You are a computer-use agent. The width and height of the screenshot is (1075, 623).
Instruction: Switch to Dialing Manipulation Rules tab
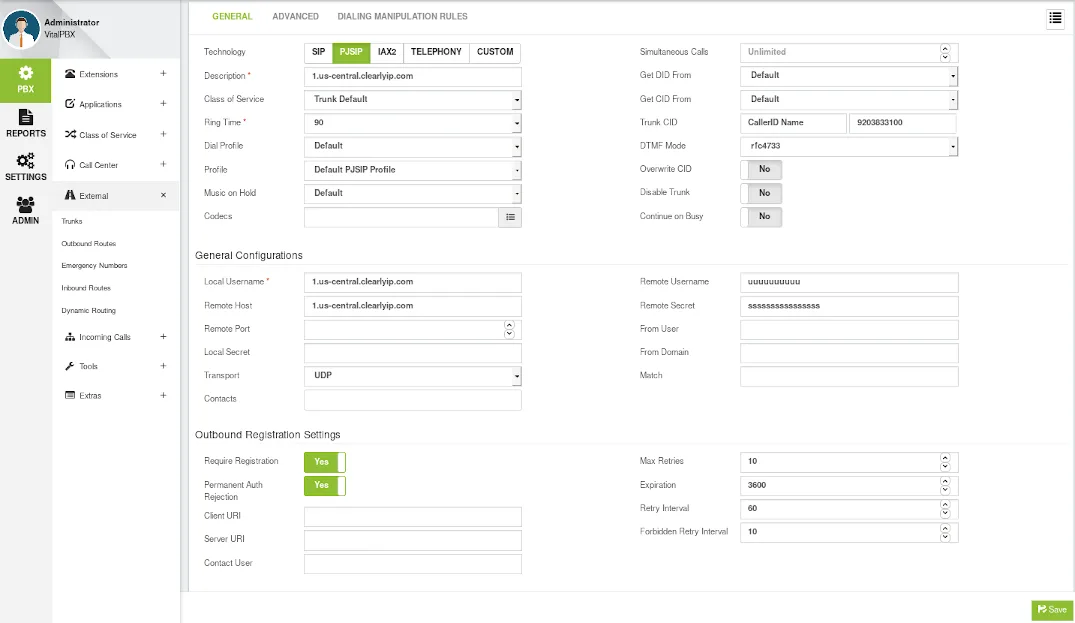pyautogui.click(x=402, y=16)
